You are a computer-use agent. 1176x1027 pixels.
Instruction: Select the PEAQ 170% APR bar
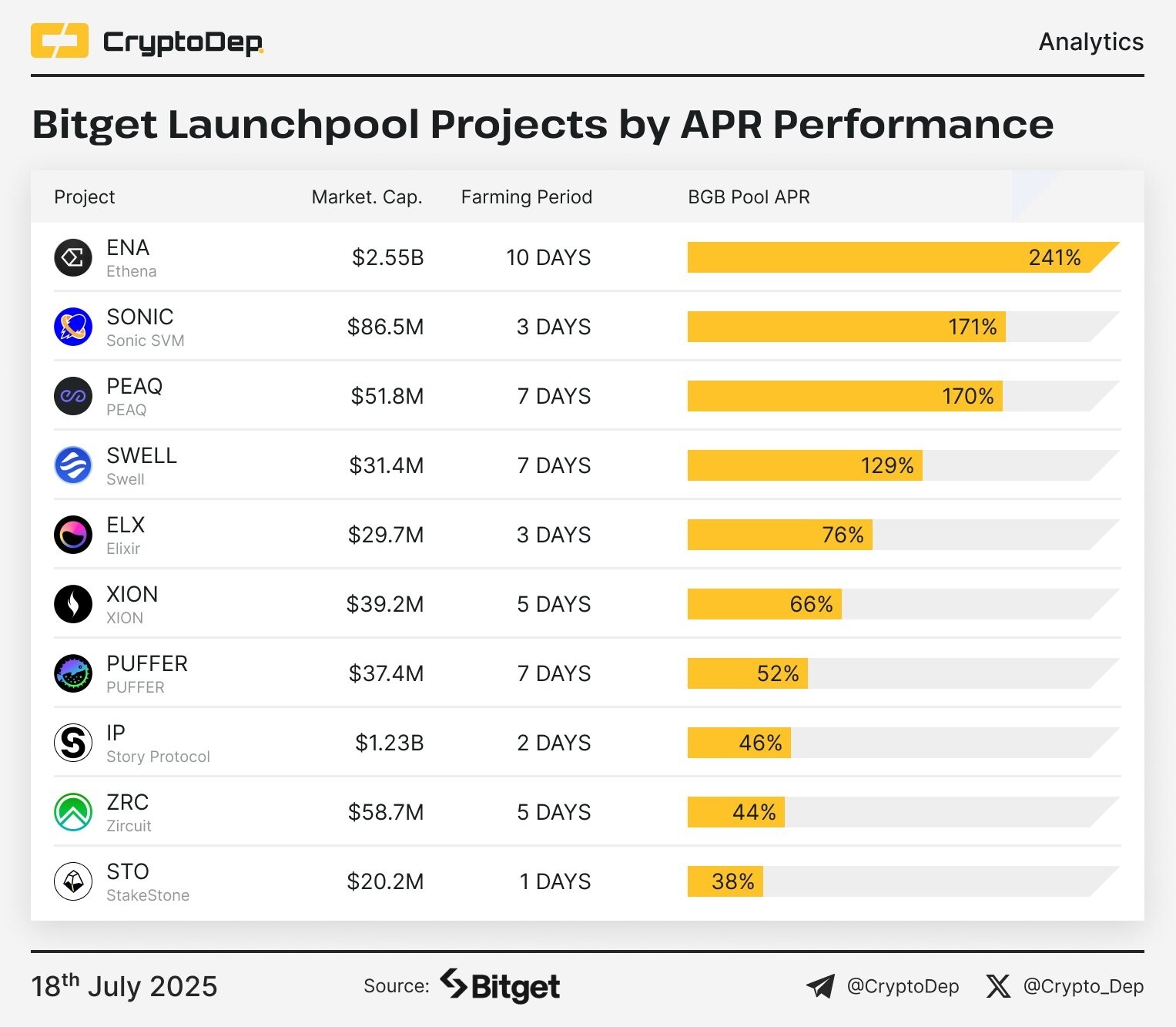click(845, 396)
